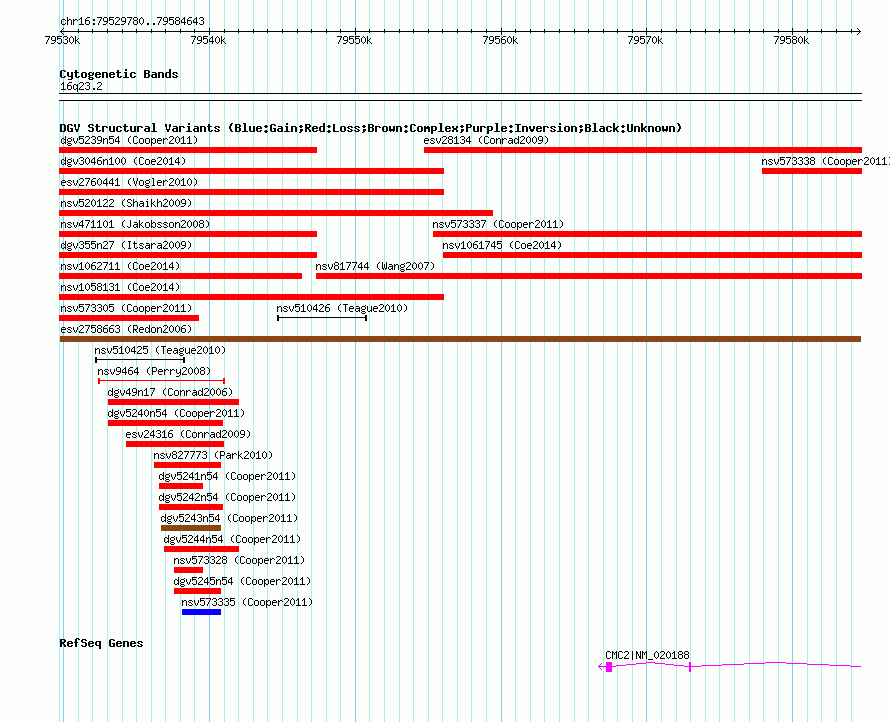
Task: Select the DGV Structural Variants track title
Action: pos(371,128)
